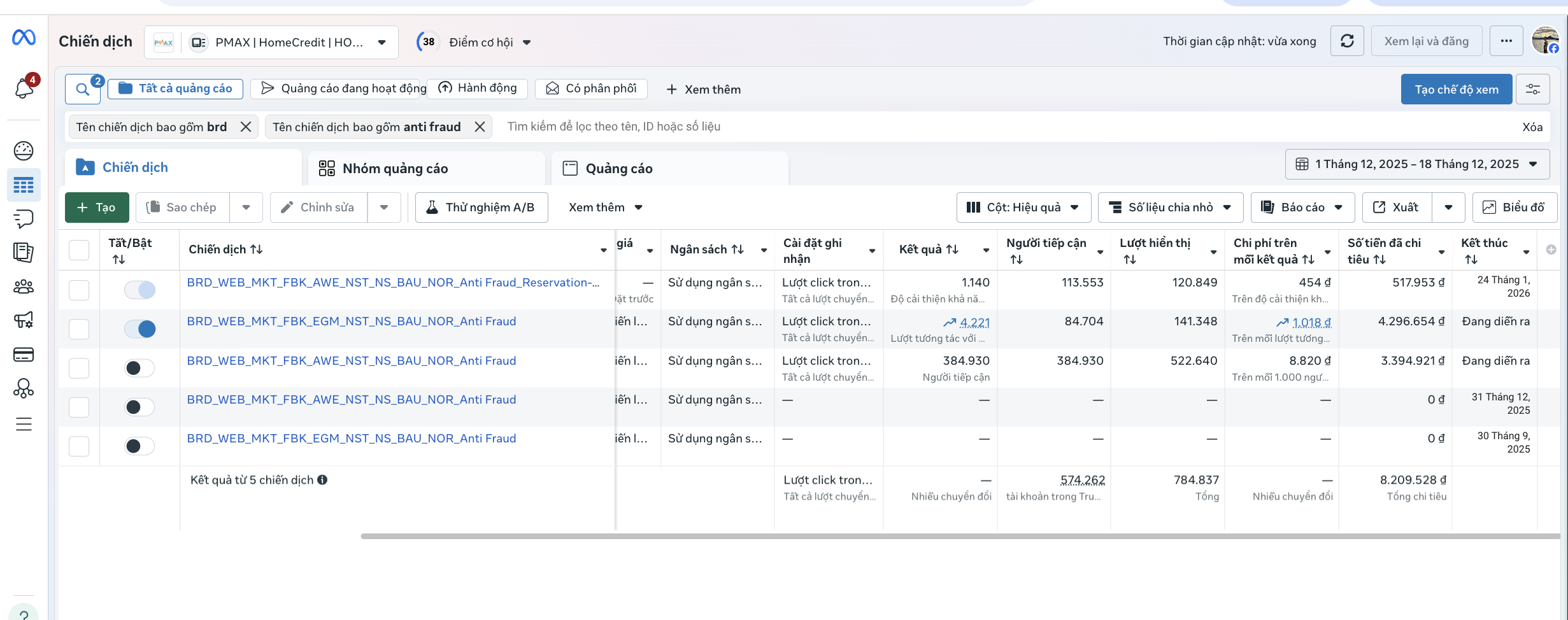Open notifications bell in sidebar
This screenshot has height=620, width=1568.
coord(24,88)
